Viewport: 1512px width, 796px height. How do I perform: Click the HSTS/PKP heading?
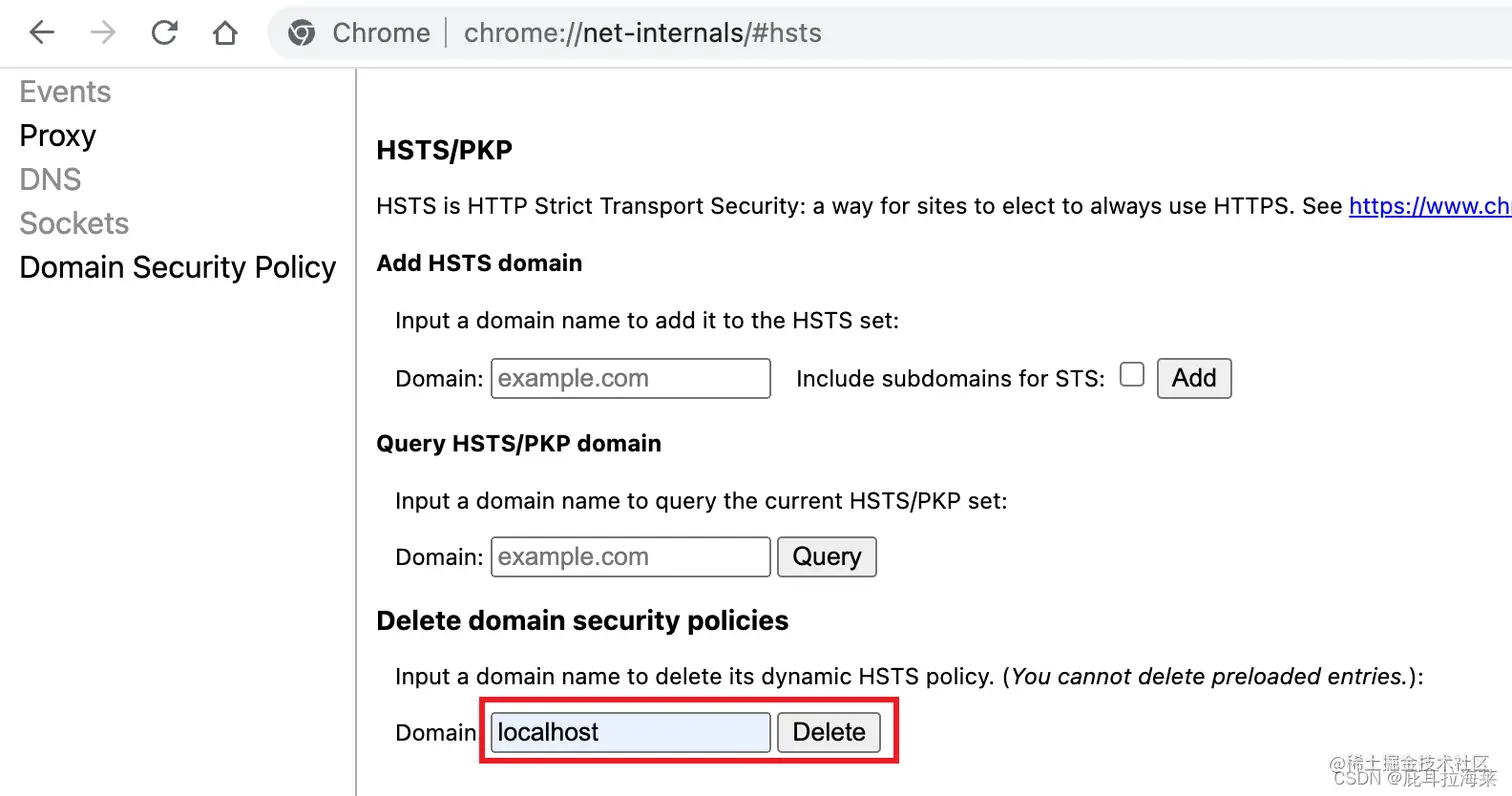pos(444,151)
